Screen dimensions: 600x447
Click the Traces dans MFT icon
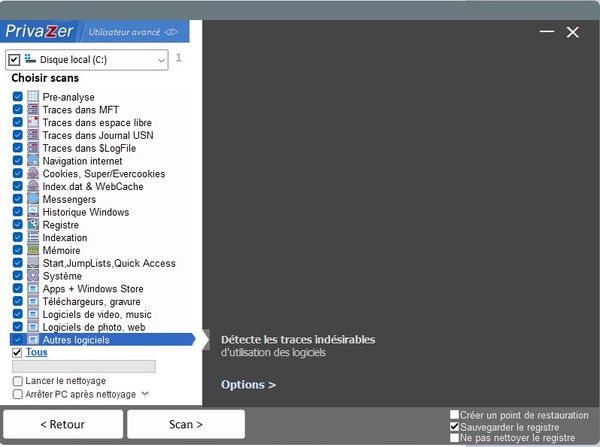[33, 109]
